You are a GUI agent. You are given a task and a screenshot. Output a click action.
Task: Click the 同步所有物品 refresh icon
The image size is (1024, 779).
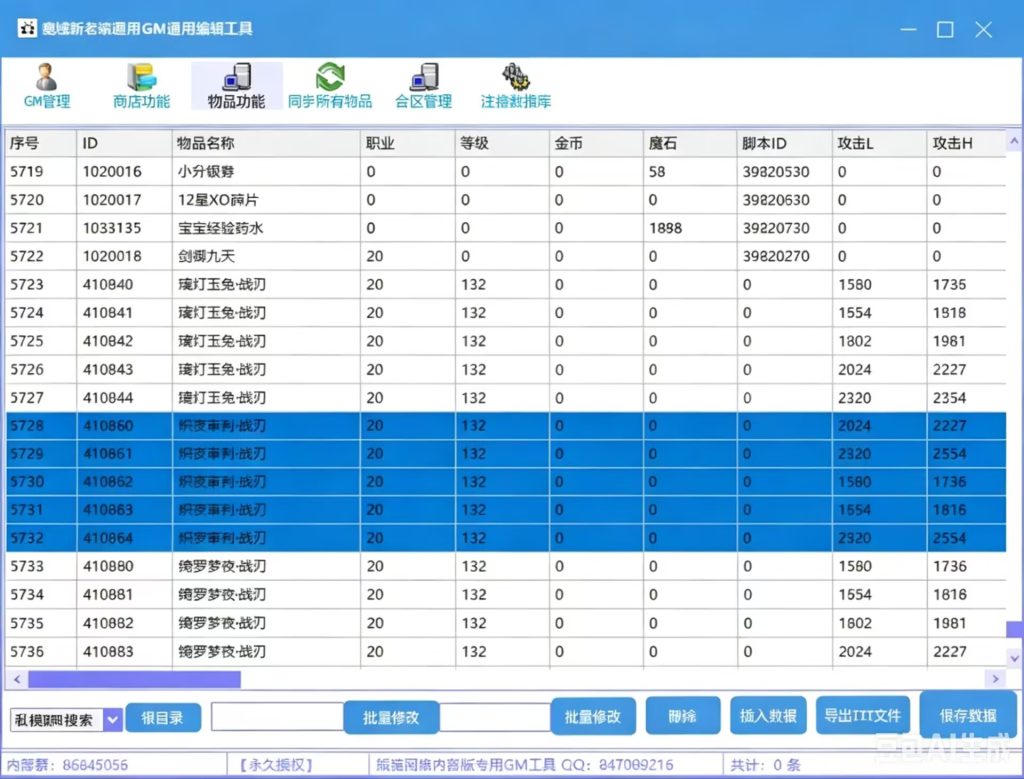330,78
